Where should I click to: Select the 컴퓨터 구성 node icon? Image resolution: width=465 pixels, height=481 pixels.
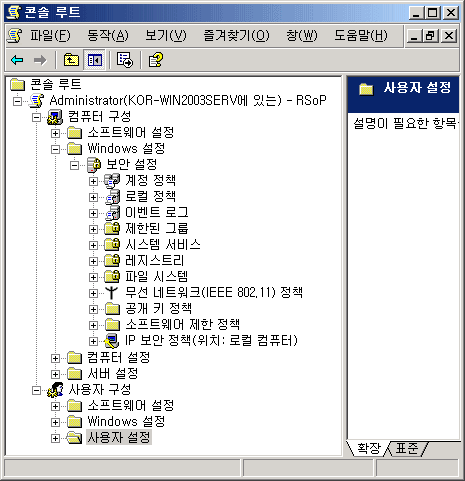[55, 117]
